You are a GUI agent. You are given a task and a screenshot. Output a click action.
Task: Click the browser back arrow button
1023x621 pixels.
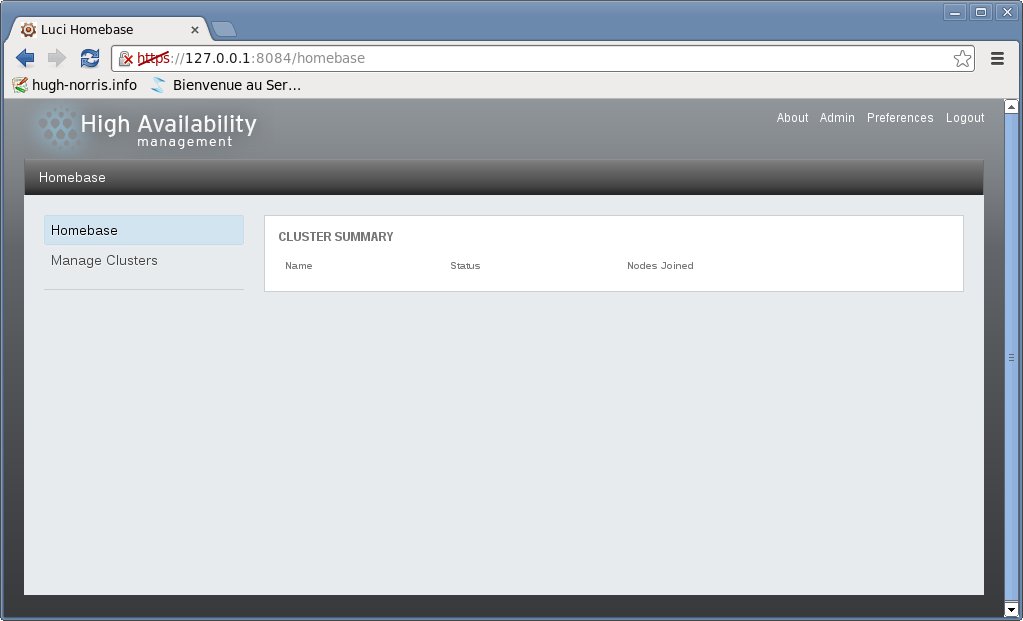click(25, 58)
